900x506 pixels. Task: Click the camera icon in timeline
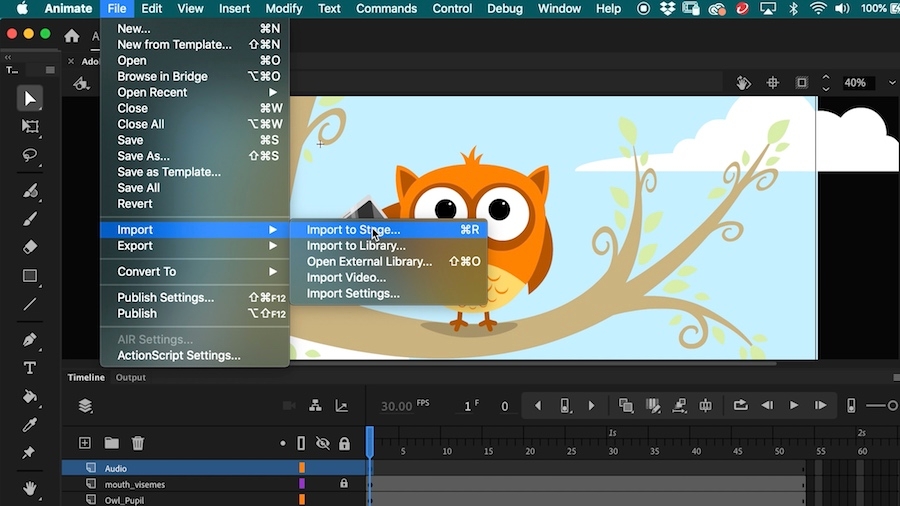click(289, 406)
